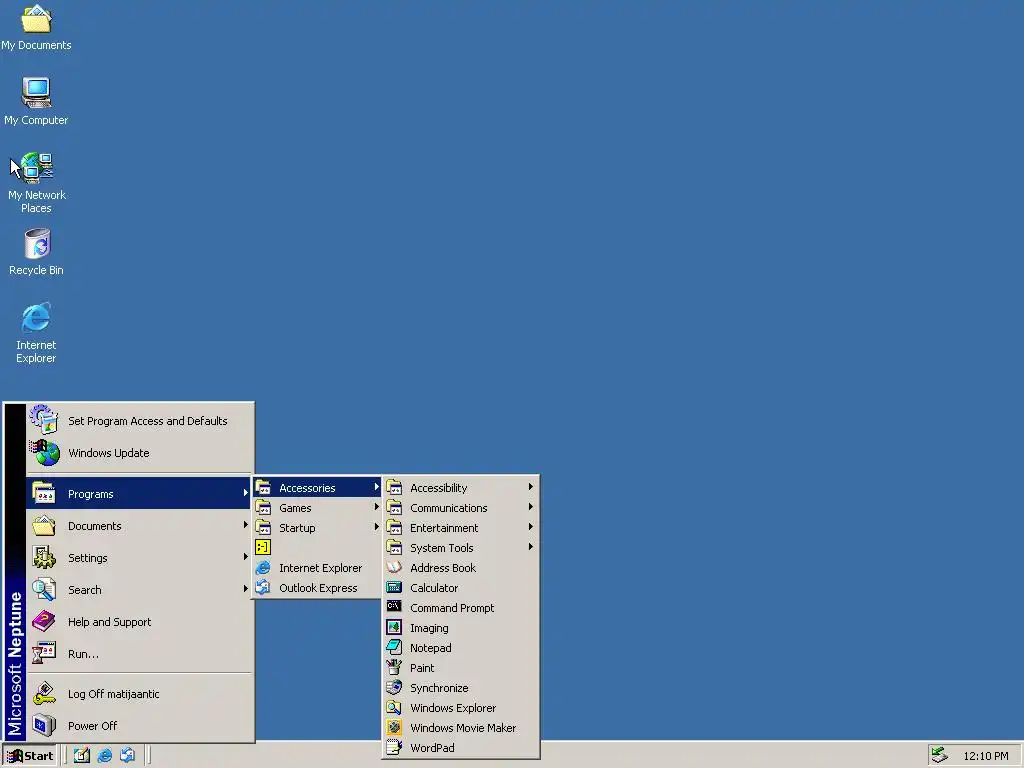This screenshot has width=1024, height=768.
Task: Expand Programs submenu arrow
Action: point(246,493)
